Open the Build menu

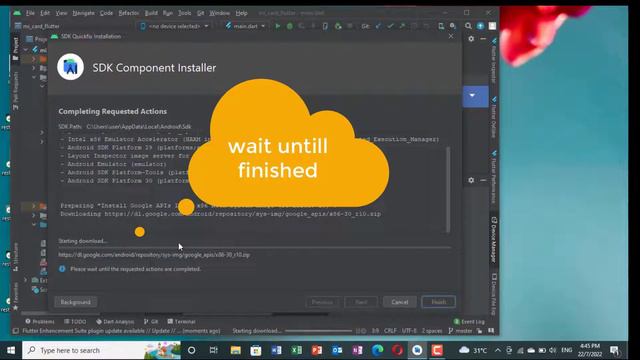tap(151, 13)
